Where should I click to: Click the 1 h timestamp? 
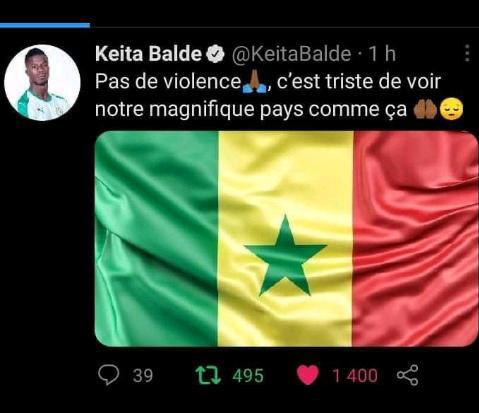[382, 53]
